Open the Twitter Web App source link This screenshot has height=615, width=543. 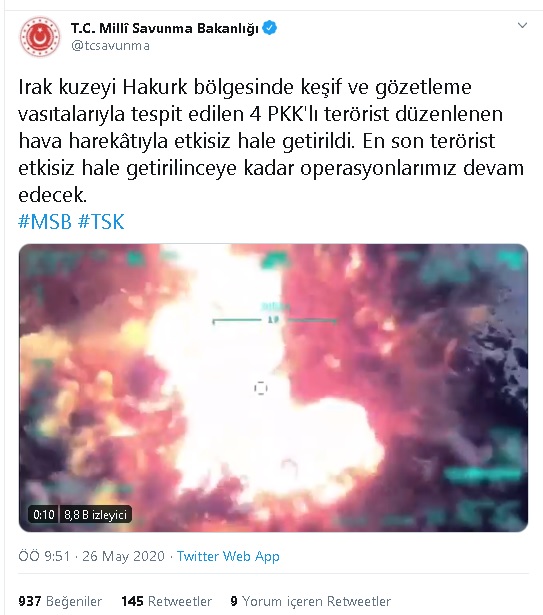tap(228, 556)
